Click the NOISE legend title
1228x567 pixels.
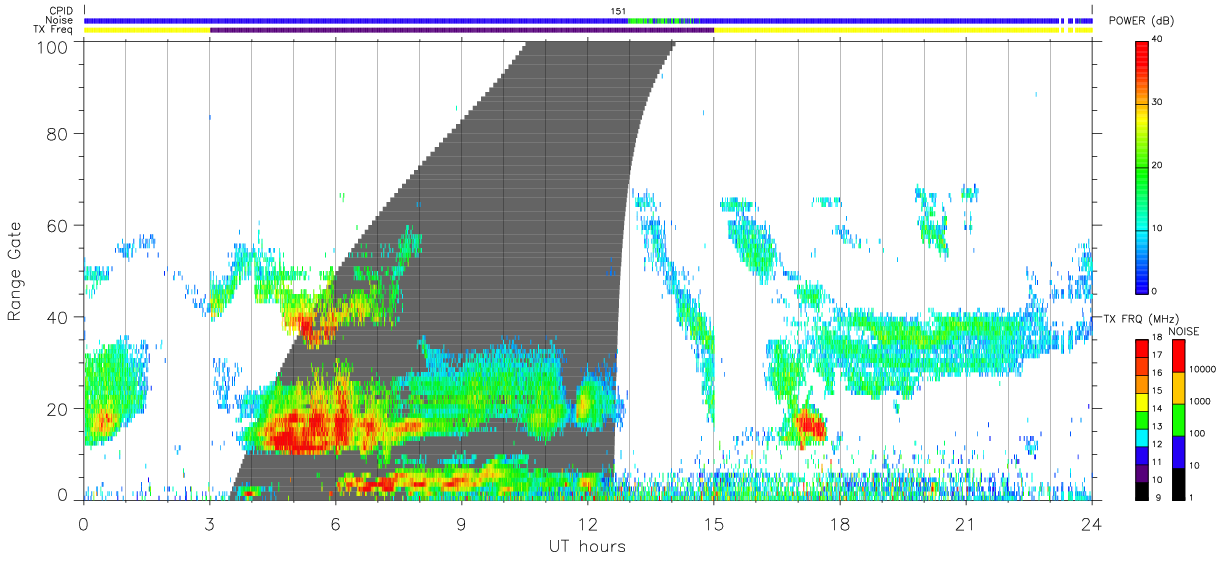coord(1184,332)
